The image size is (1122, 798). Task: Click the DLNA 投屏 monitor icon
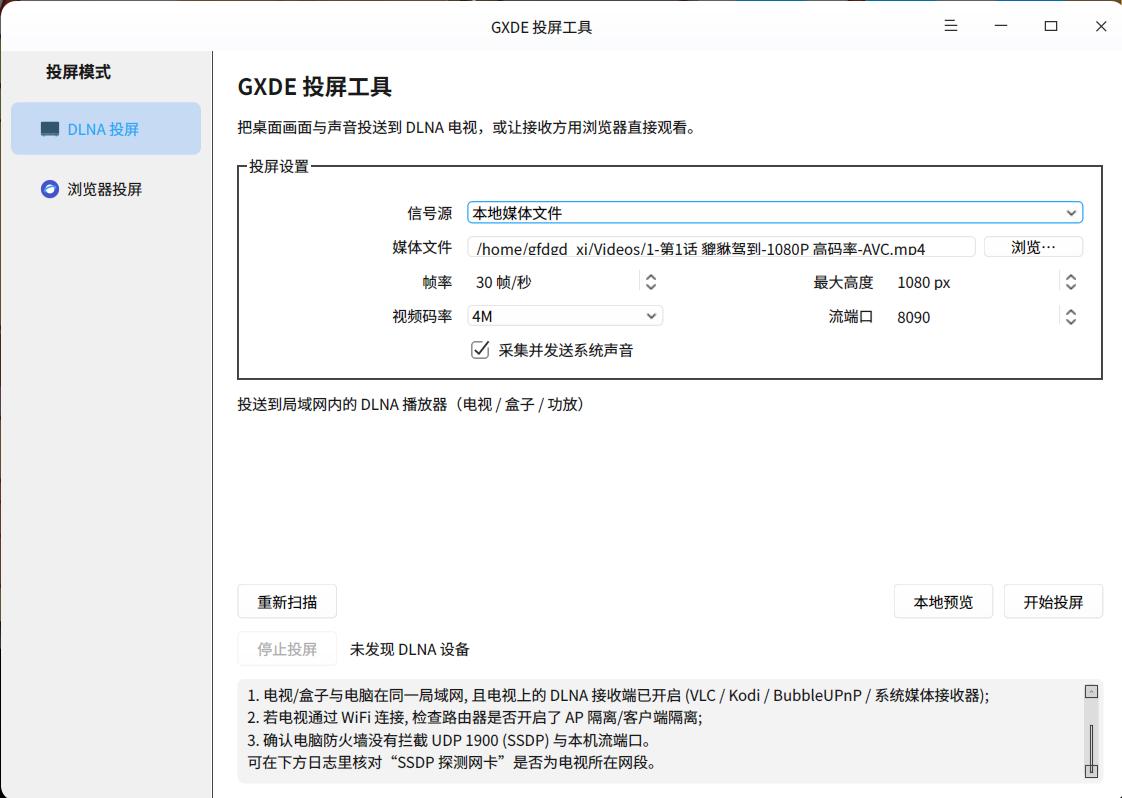coord(50,130)
